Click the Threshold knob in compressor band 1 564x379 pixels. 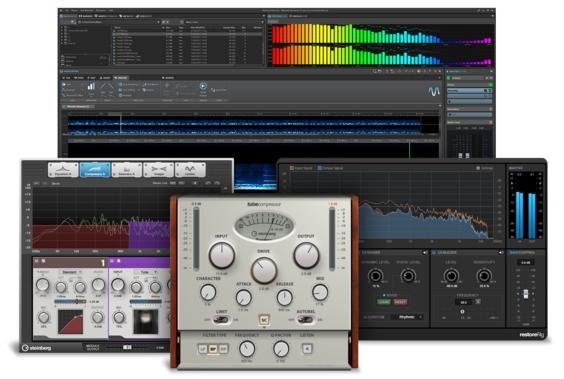[42, 285]
